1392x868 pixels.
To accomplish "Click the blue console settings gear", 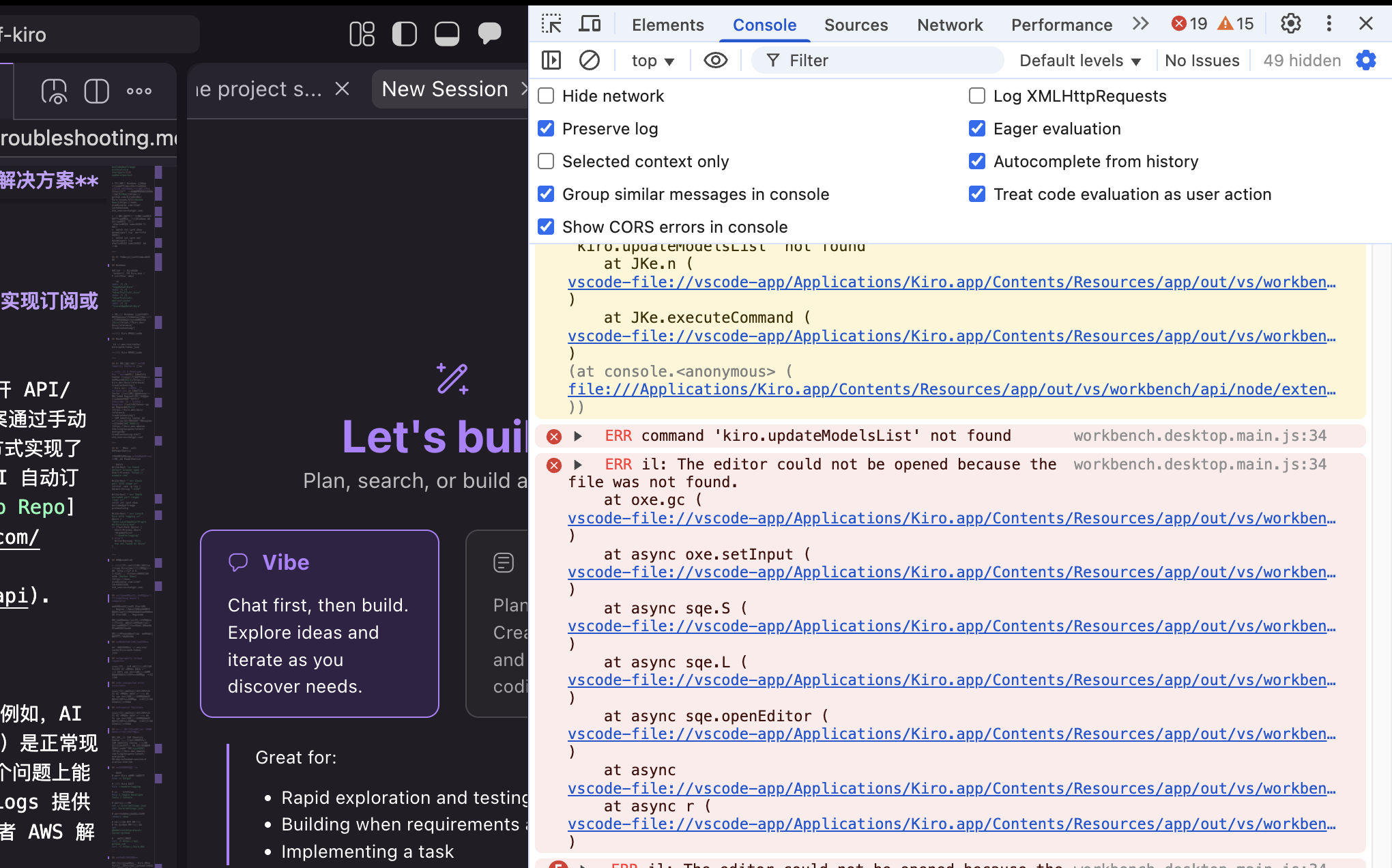I will click(x=1366, y=60).
